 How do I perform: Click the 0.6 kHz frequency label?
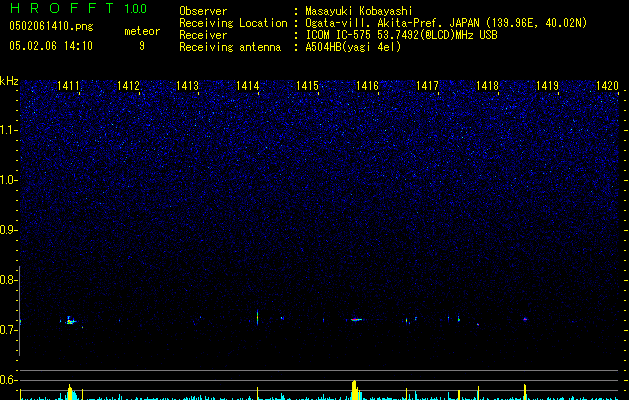tap(9, 380)
